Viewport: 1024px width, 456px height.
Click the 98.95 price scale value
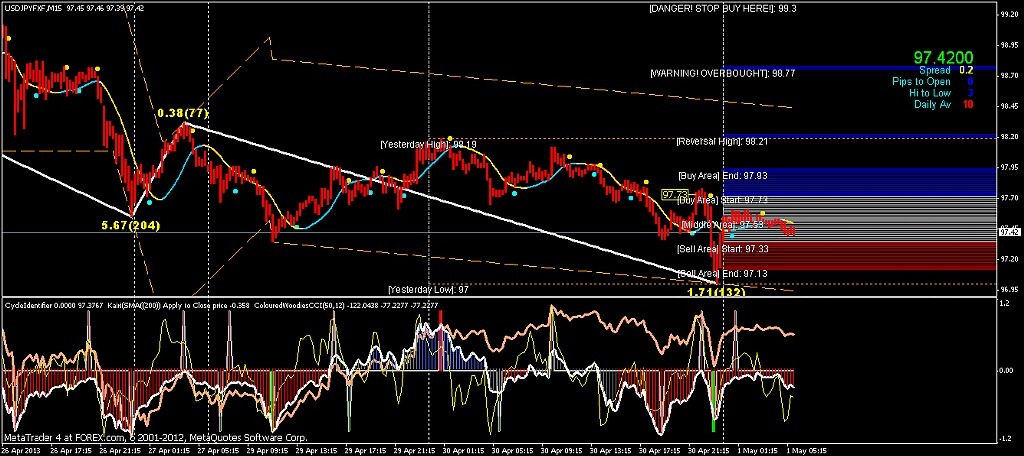pyautogui.click(x=1008, y=44)
